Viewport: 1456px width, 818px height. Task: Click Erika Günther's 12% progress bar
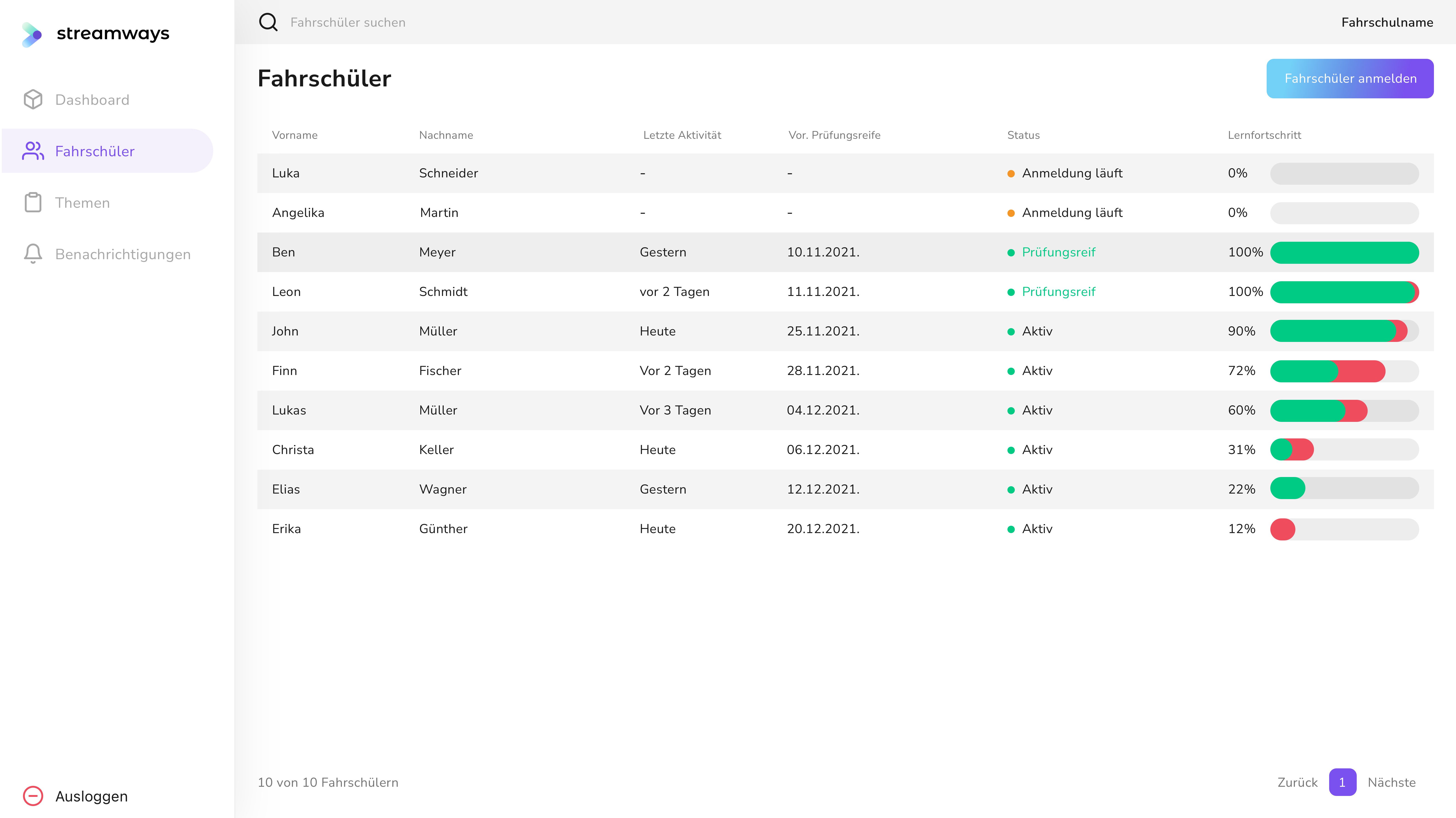1344,529
